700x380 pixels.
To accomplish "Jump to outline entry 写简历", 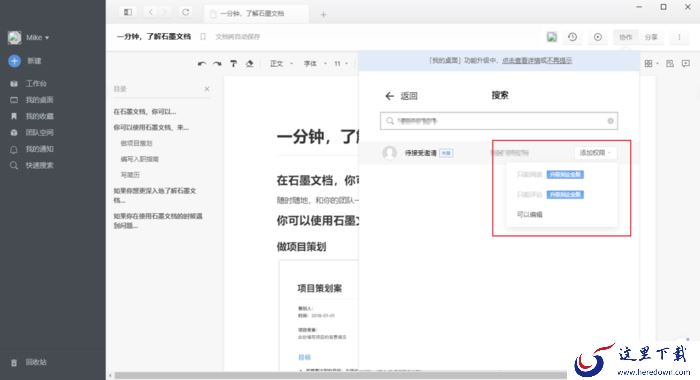I will 130,175.
